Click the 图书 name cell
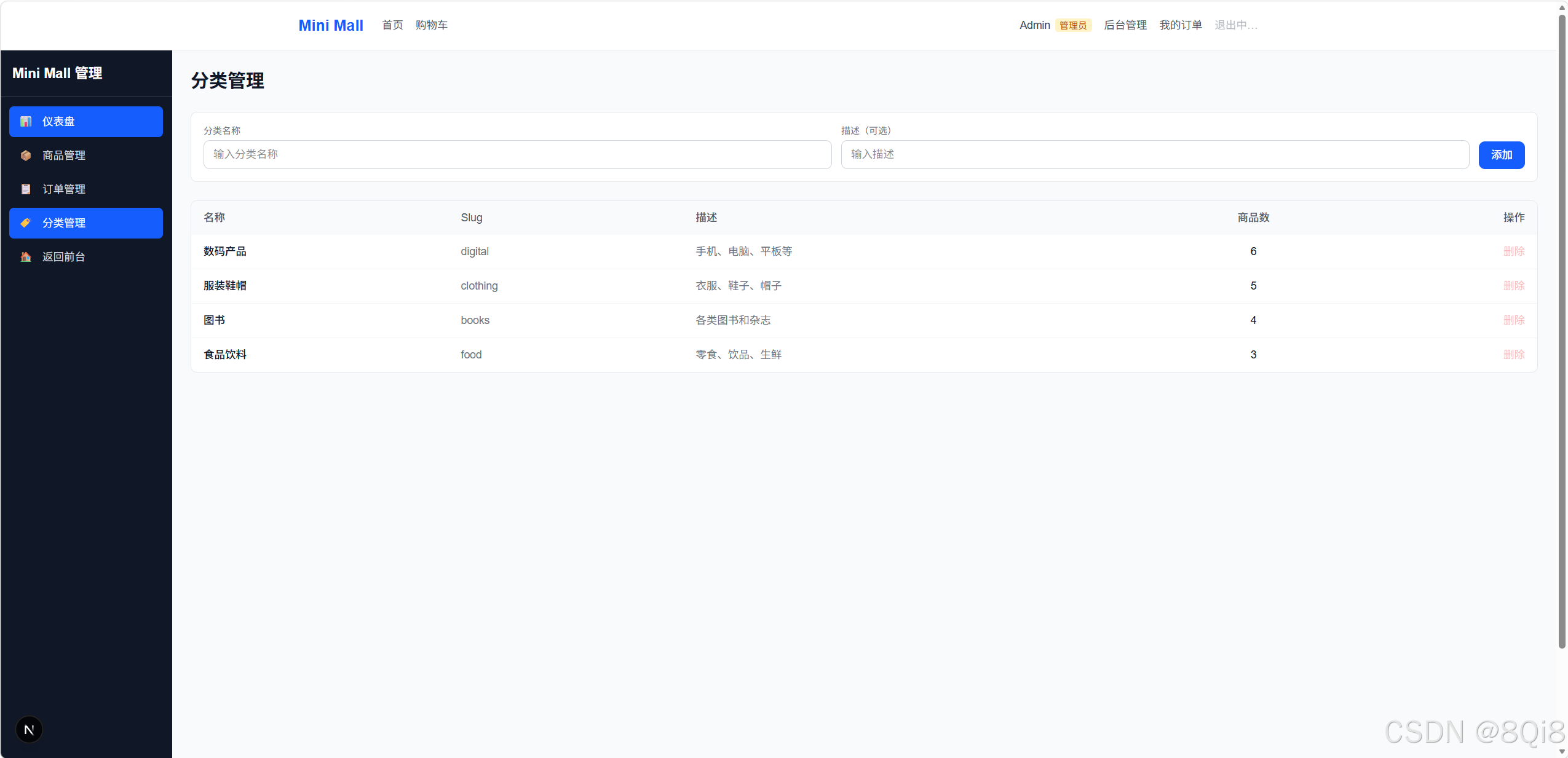1568x758 pixels. (215, 320)
